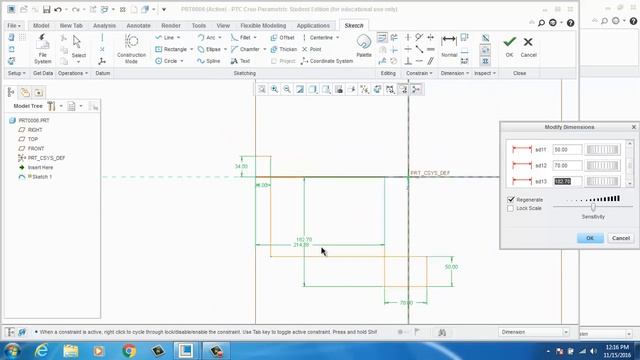Click the Redo arrow in quick access toolbar
Screen dimensions: 640x360
click(76, 9)
